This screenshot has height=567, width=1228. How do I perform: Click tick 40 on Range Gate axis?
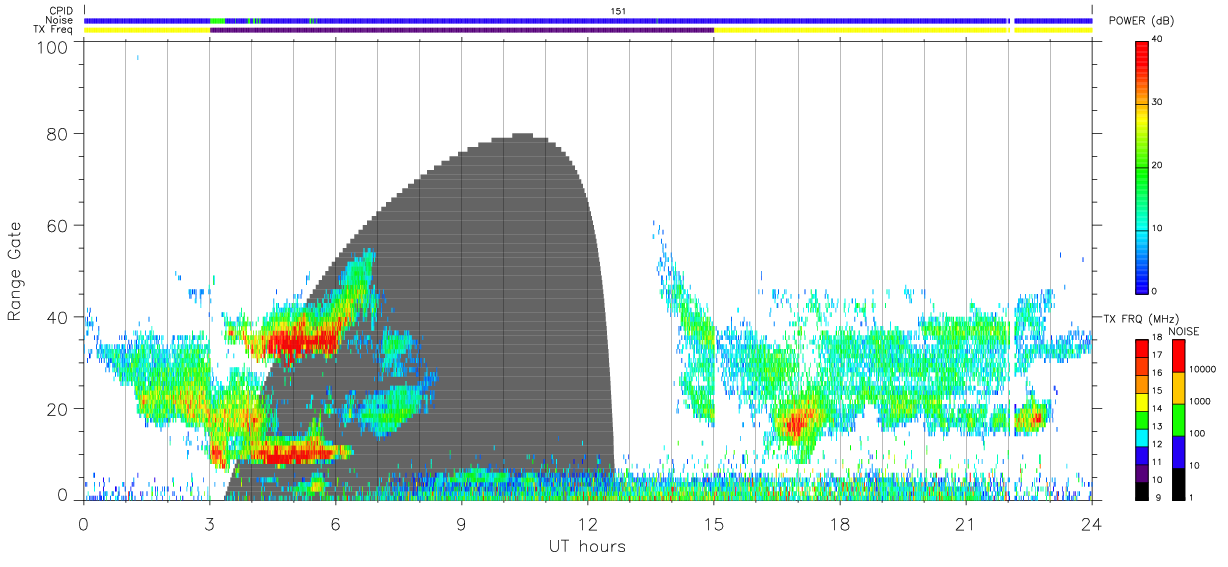(55, 317)
